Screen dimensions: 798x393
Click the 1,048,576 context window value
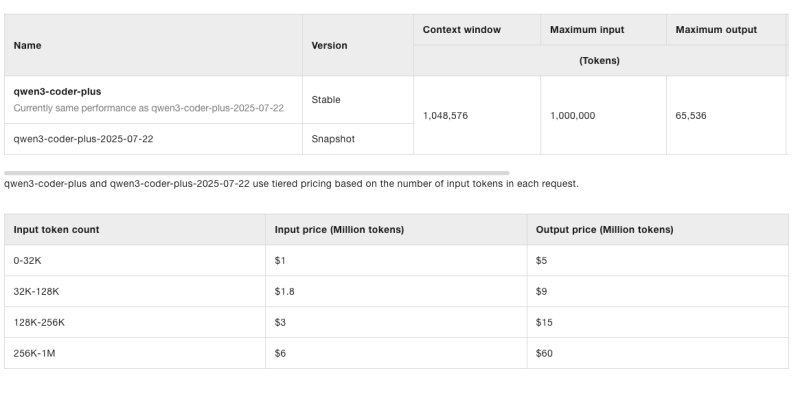click(445, 116)
